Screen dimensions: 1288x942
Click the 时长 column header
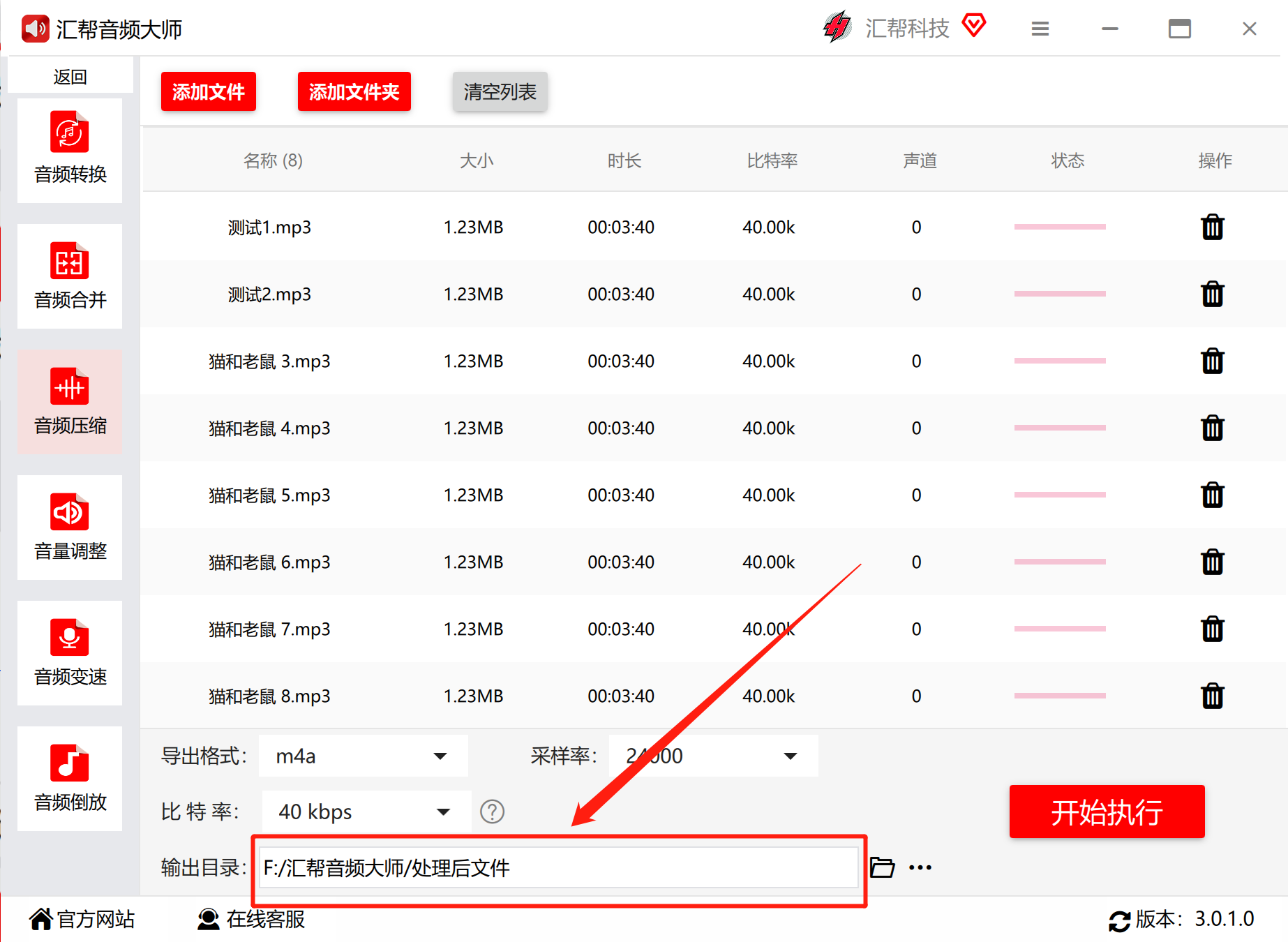click(x=624, y=160)
